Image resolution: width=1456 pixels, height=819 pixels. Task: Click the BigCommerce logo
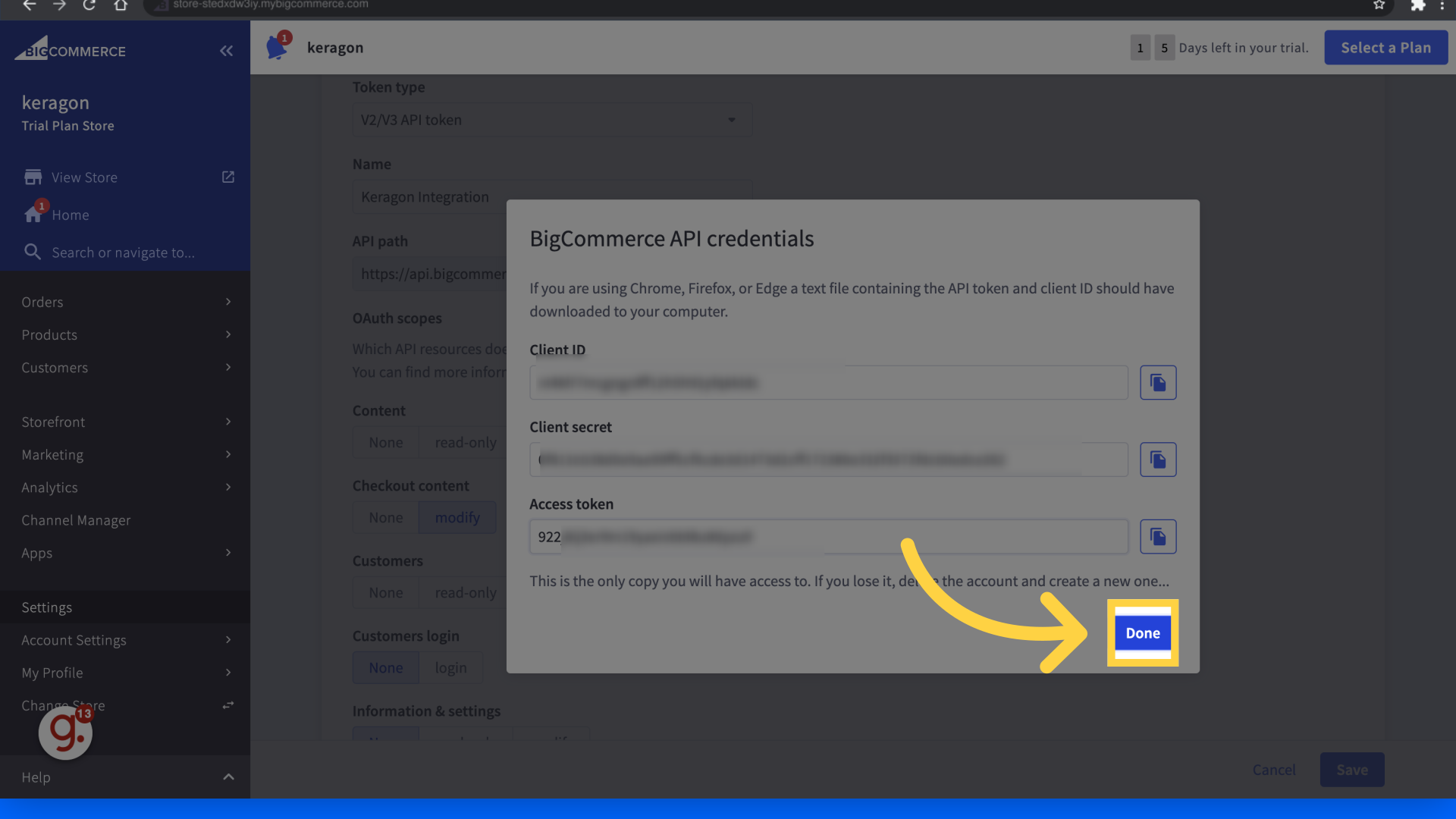point(70,49)
